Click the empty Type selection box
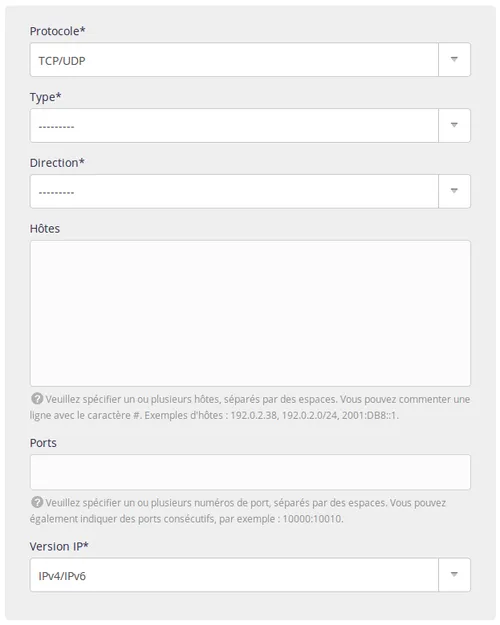The width and height of the screenshot is (500, 625). click(x=234, y=125)
